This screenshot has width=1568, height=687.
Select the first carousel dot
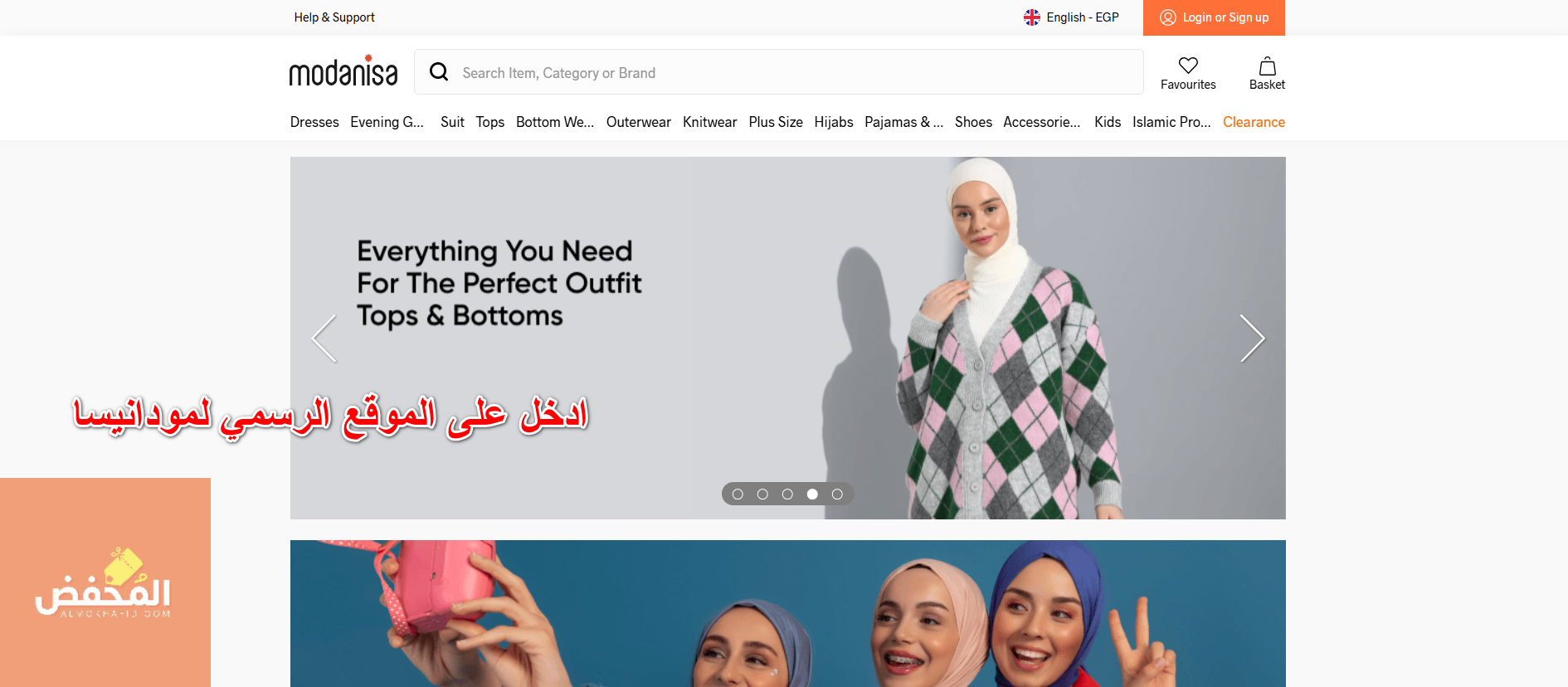[x=738, y=495]
